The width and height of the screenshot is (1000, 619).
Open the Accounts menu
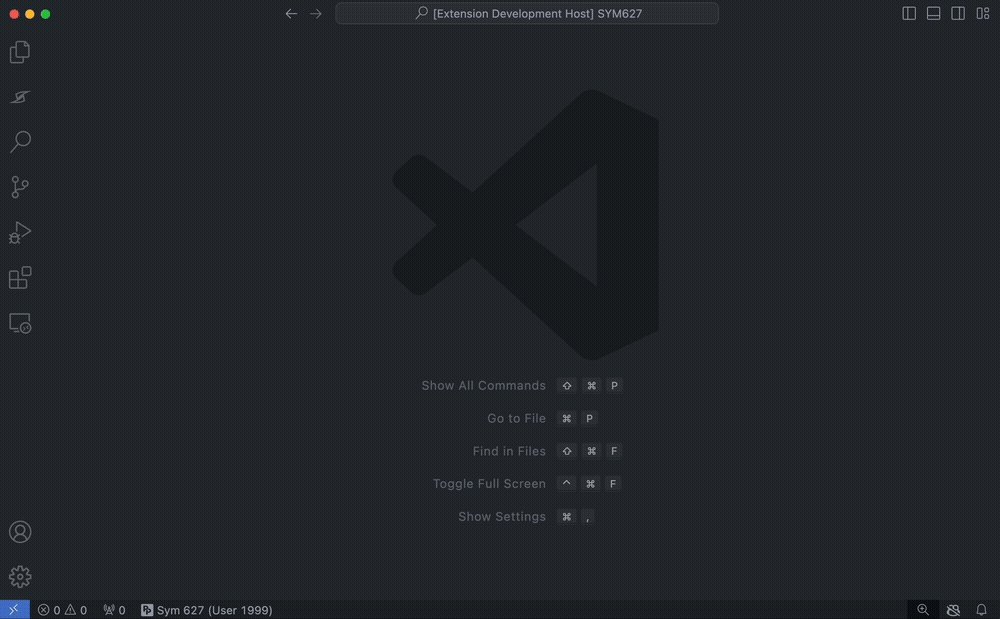pos(20,532)
